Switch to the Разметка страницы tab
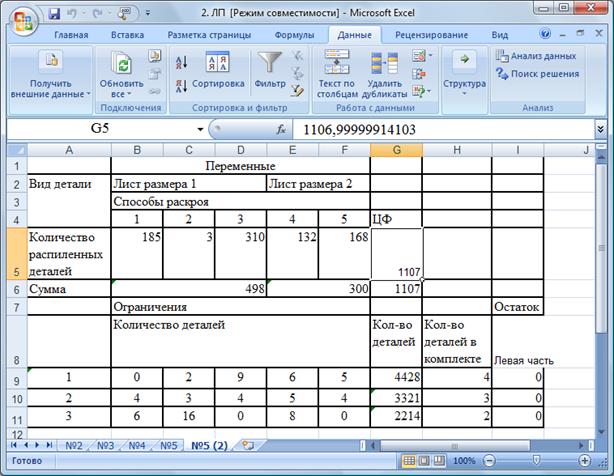 (209, 35)
